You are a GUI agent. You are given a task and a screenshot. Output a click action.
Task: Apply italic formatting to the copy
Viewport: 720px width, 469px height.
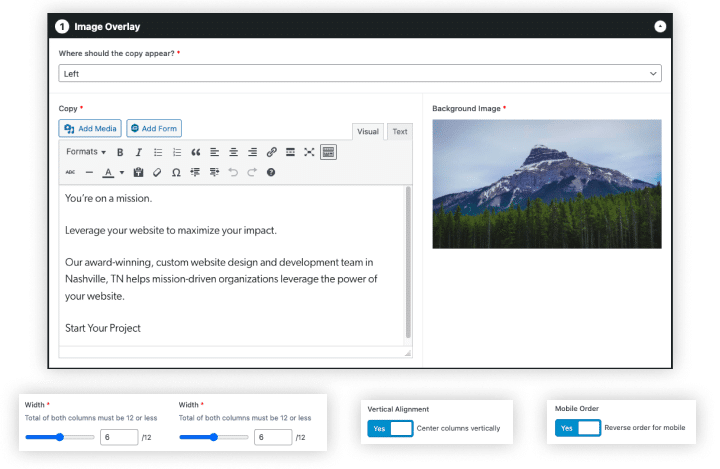pyautogui.click(x=139, y=152)
